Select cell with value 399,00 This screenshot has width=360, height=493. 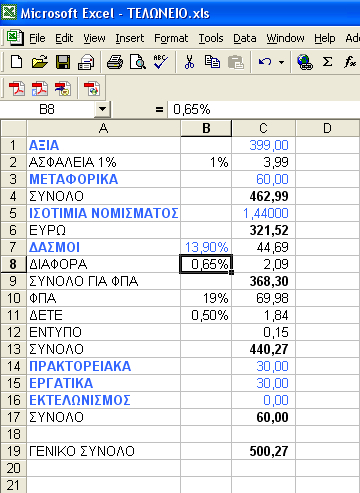263,145
